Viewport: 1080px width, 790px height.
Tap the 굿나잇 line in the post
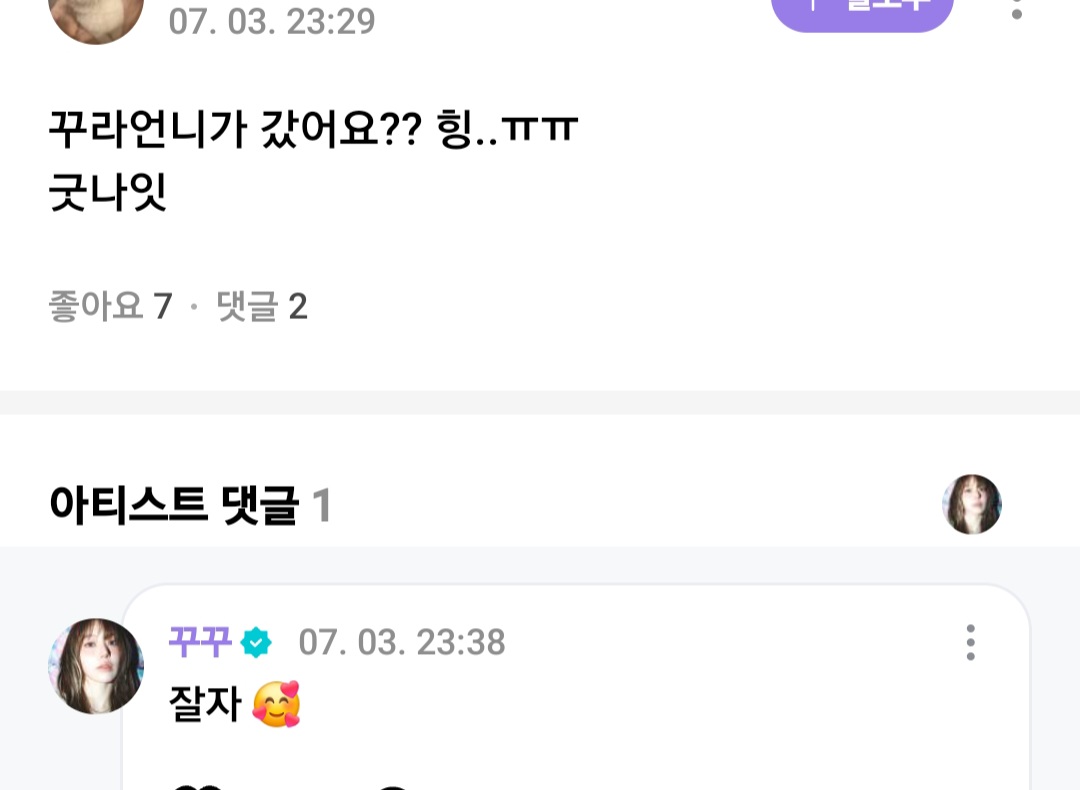pos(107,192)
